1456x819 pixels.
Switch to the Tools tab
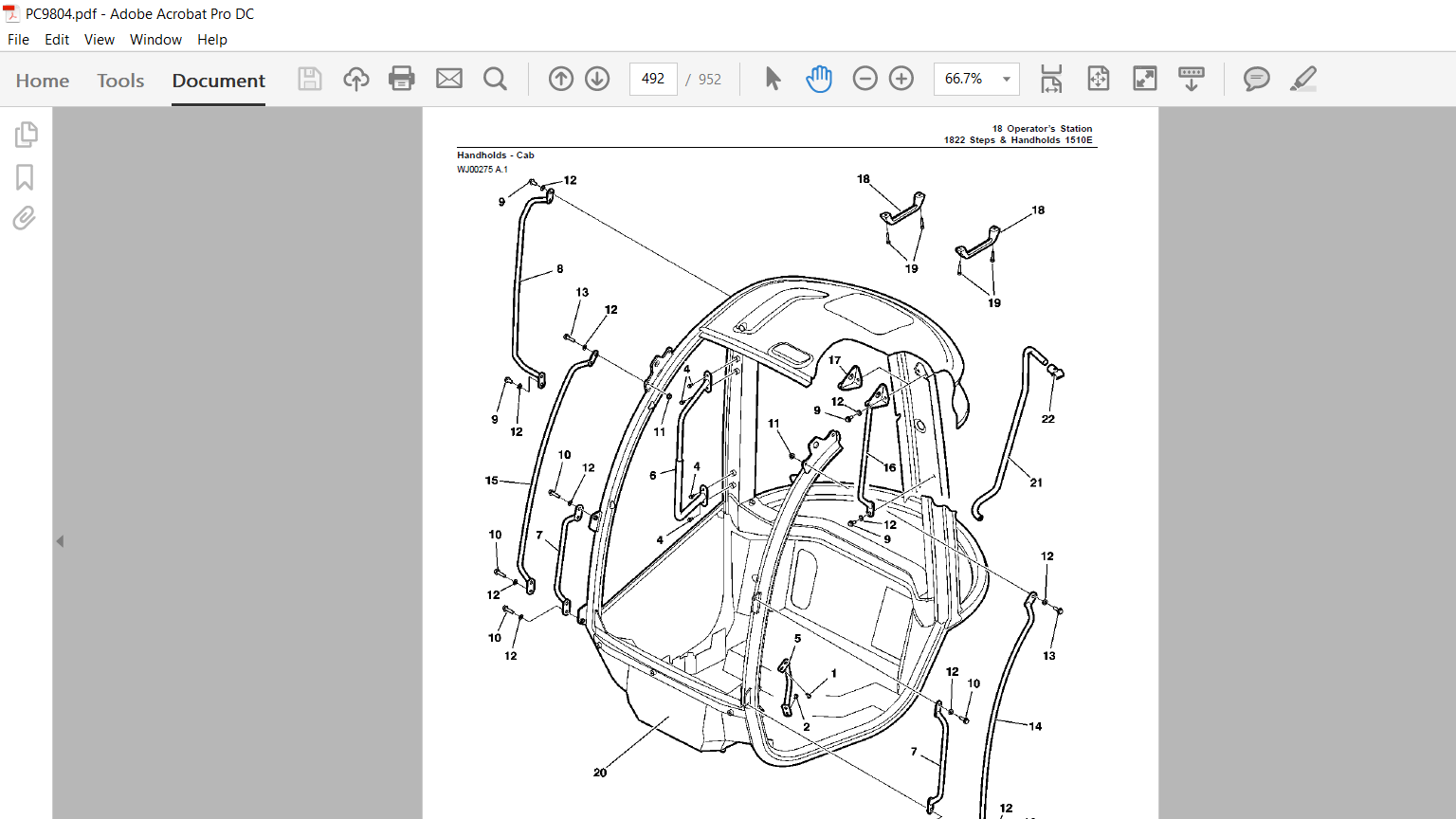click(120, 81)
